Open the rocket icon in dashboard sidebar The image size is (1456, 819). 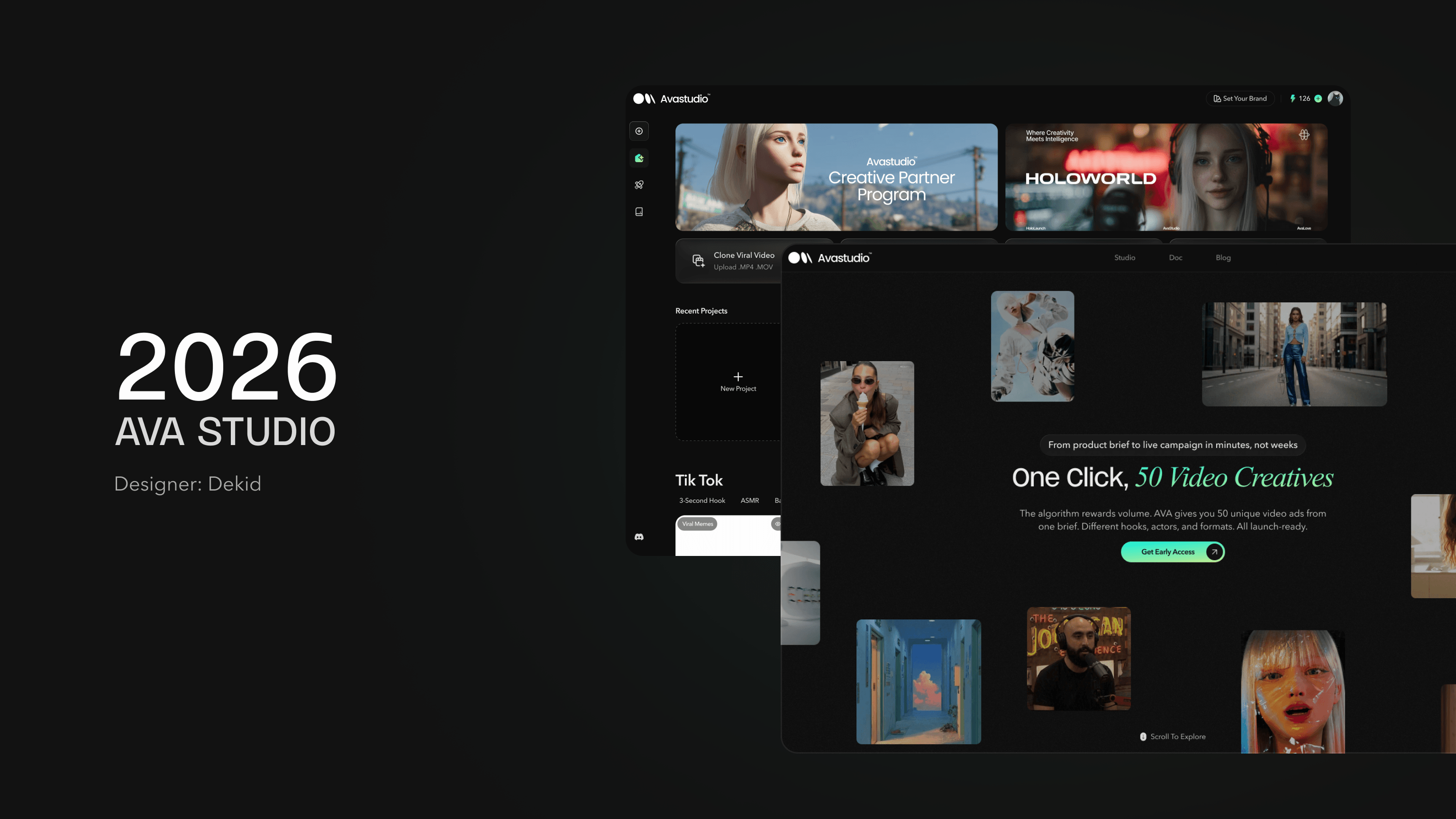click(639, 185)
